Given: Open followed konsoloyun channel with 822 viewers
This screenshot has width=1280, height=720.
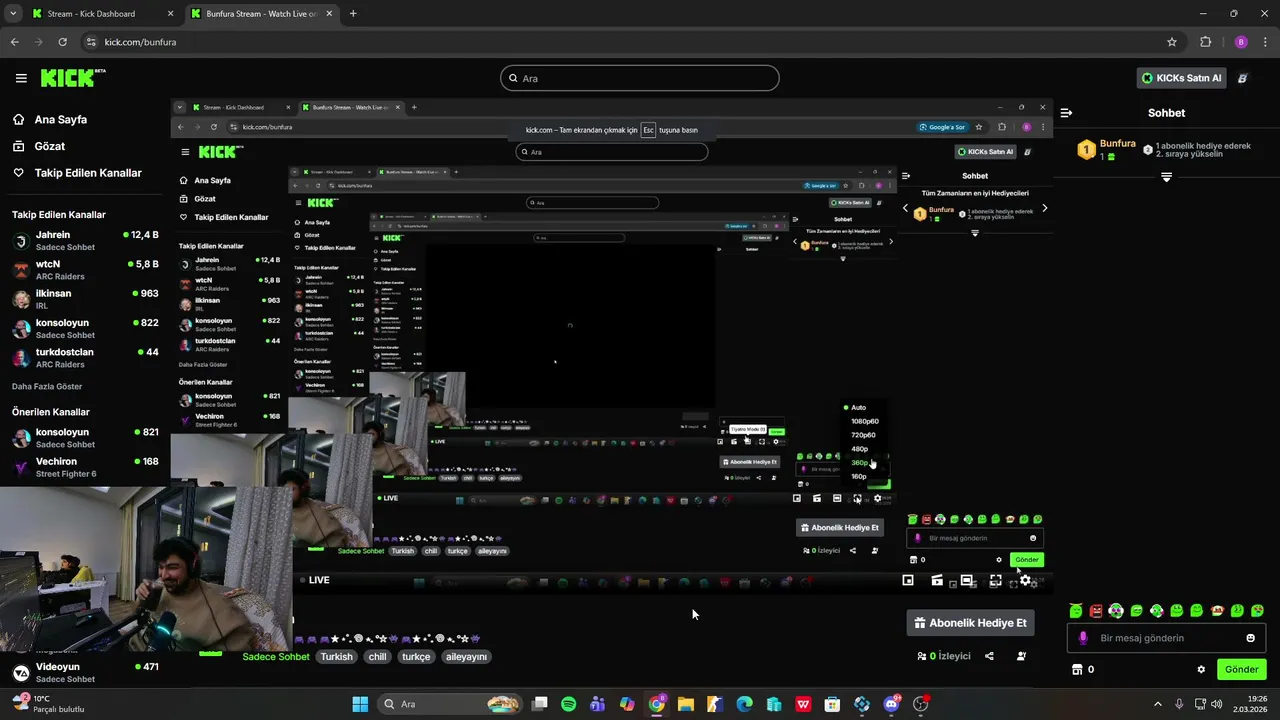Looking at the screenshot, I should point(85,329).
